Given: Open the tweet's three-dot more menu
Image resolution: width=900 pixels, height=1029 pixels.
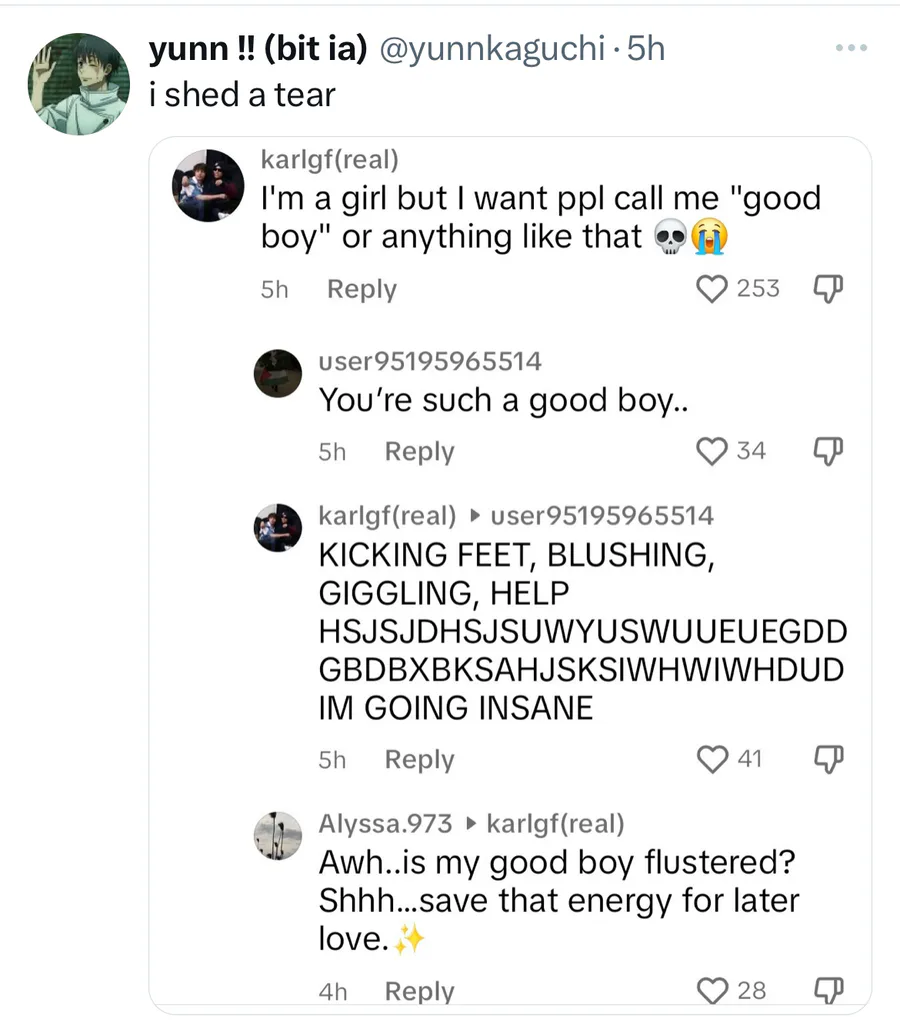Looking at the screenshot, I should click(x=852, y=48).
